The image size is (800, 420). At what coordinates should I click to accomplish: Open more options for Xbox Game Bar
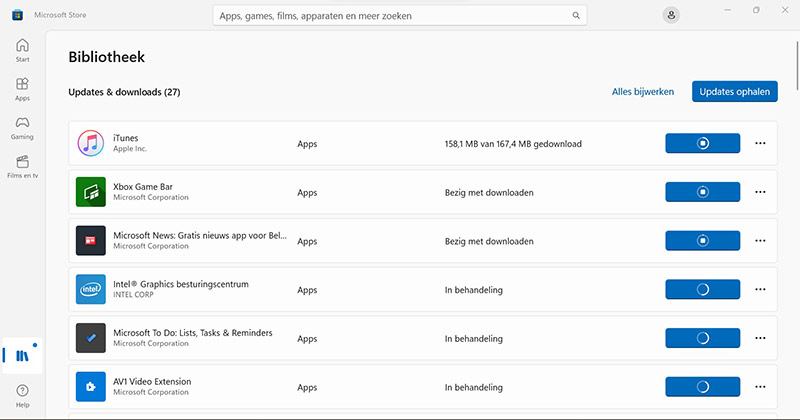click(760, 192)
